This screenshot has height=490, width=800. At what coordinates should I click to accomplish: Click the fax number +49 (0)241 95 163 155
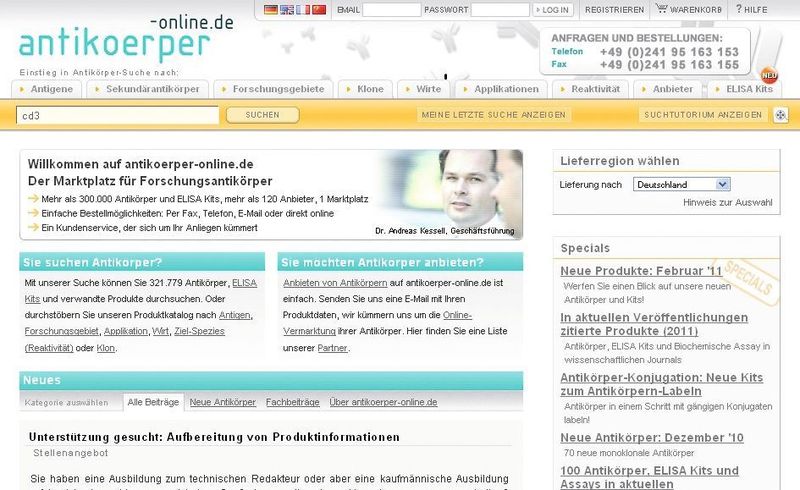pos(669,65)
